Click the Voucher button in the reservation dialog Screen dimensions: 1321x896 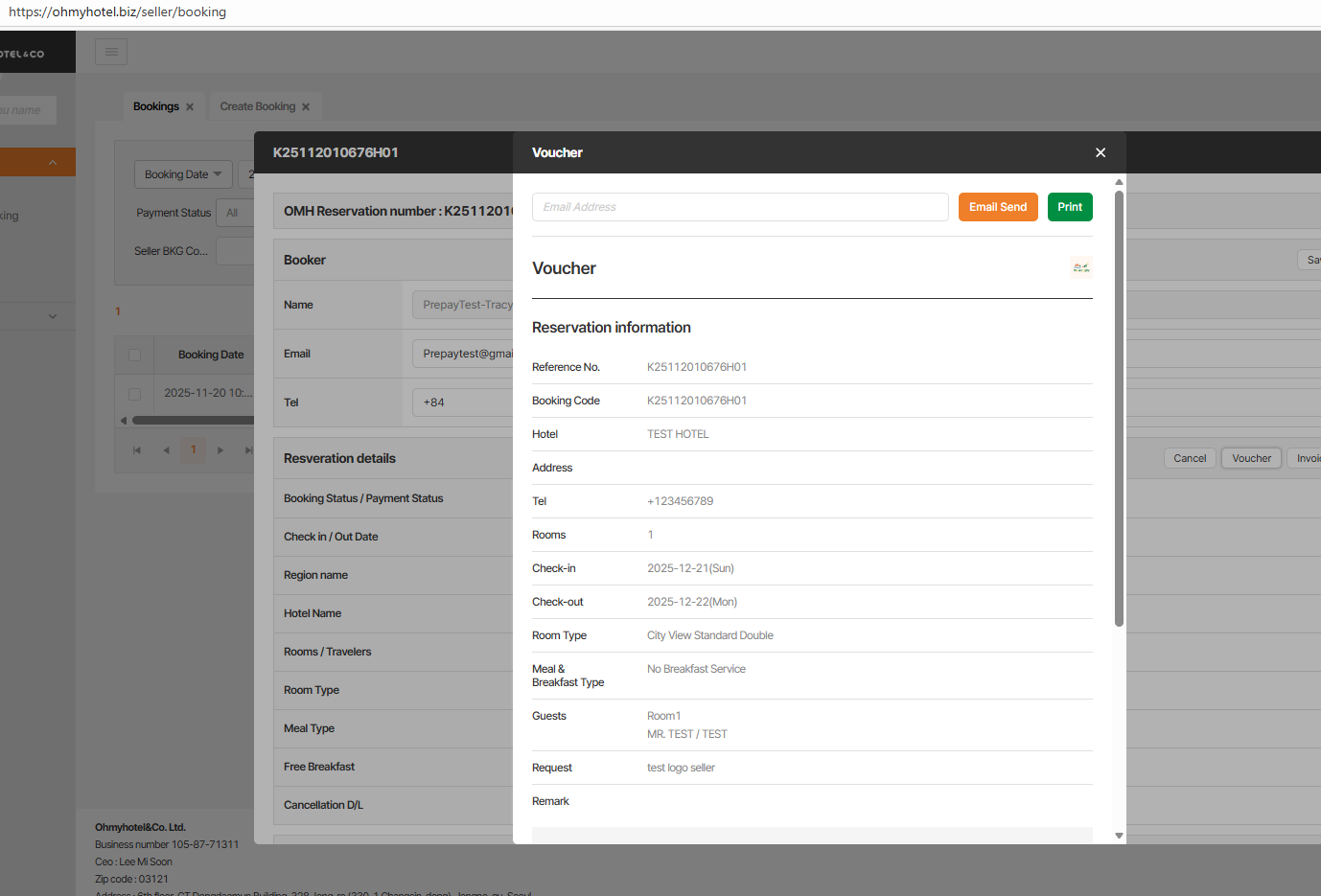tap(1251, 458)
